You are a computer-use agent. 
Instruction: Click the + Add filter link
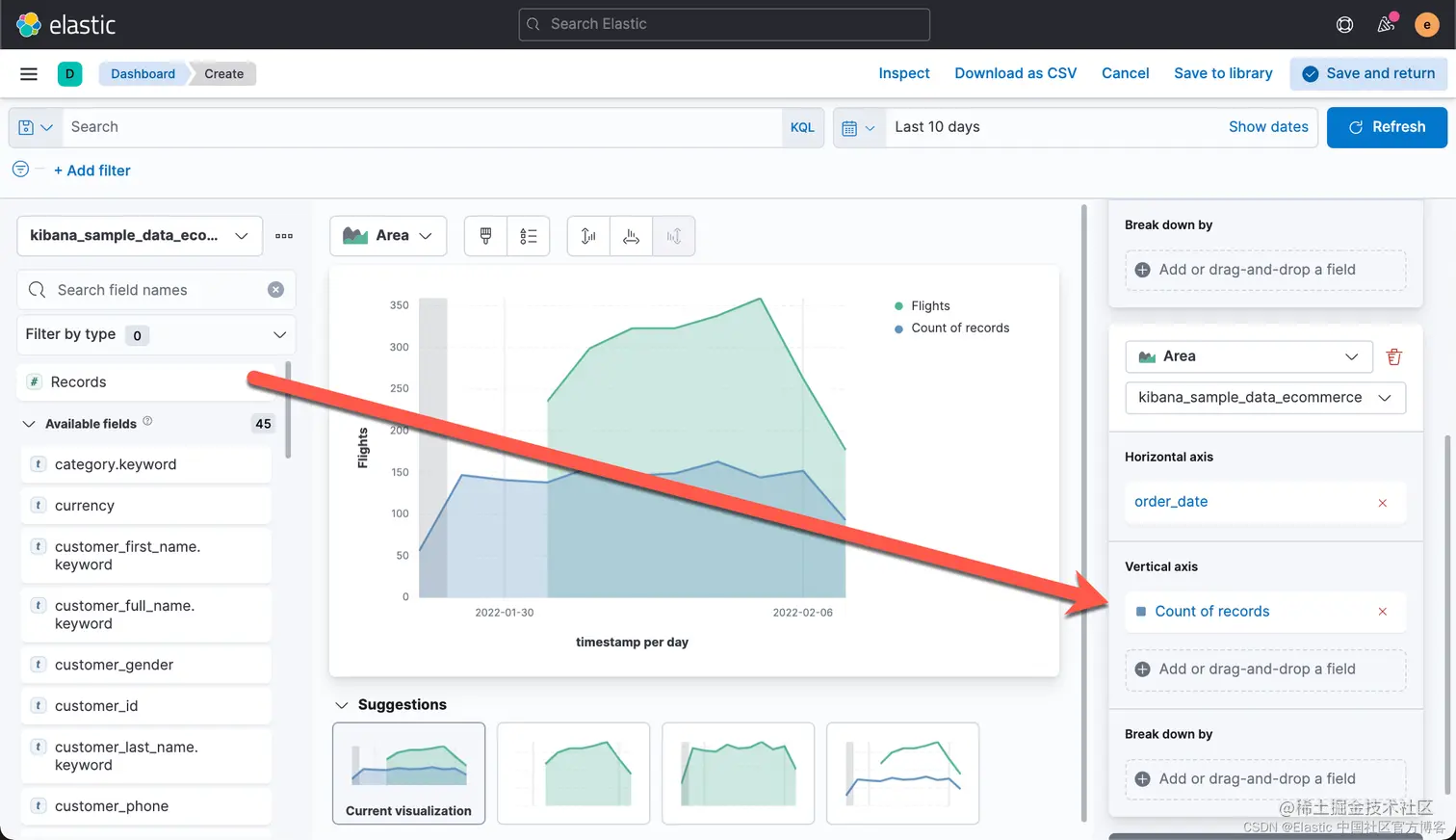coord(92,171)
